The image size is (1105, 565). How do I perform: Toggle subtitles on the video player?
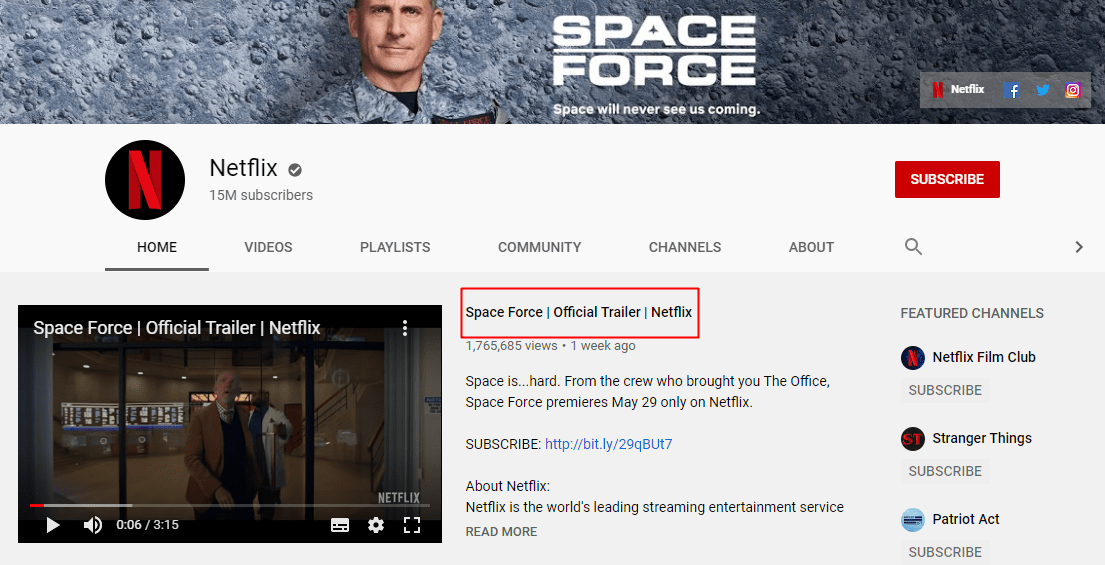pos(340,525)
